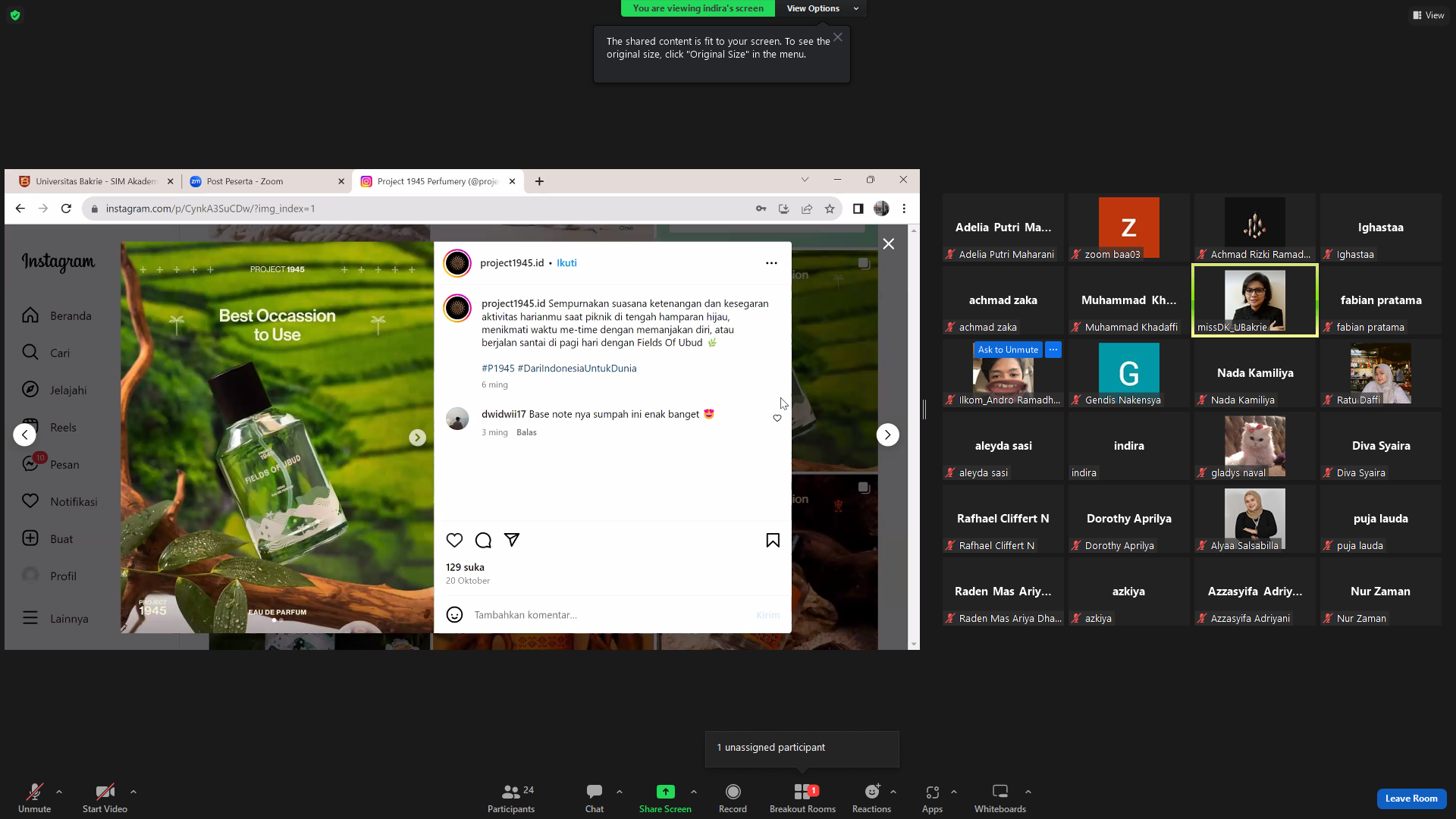
Task: Click Buat to create a post
Action: pos(48,538)
